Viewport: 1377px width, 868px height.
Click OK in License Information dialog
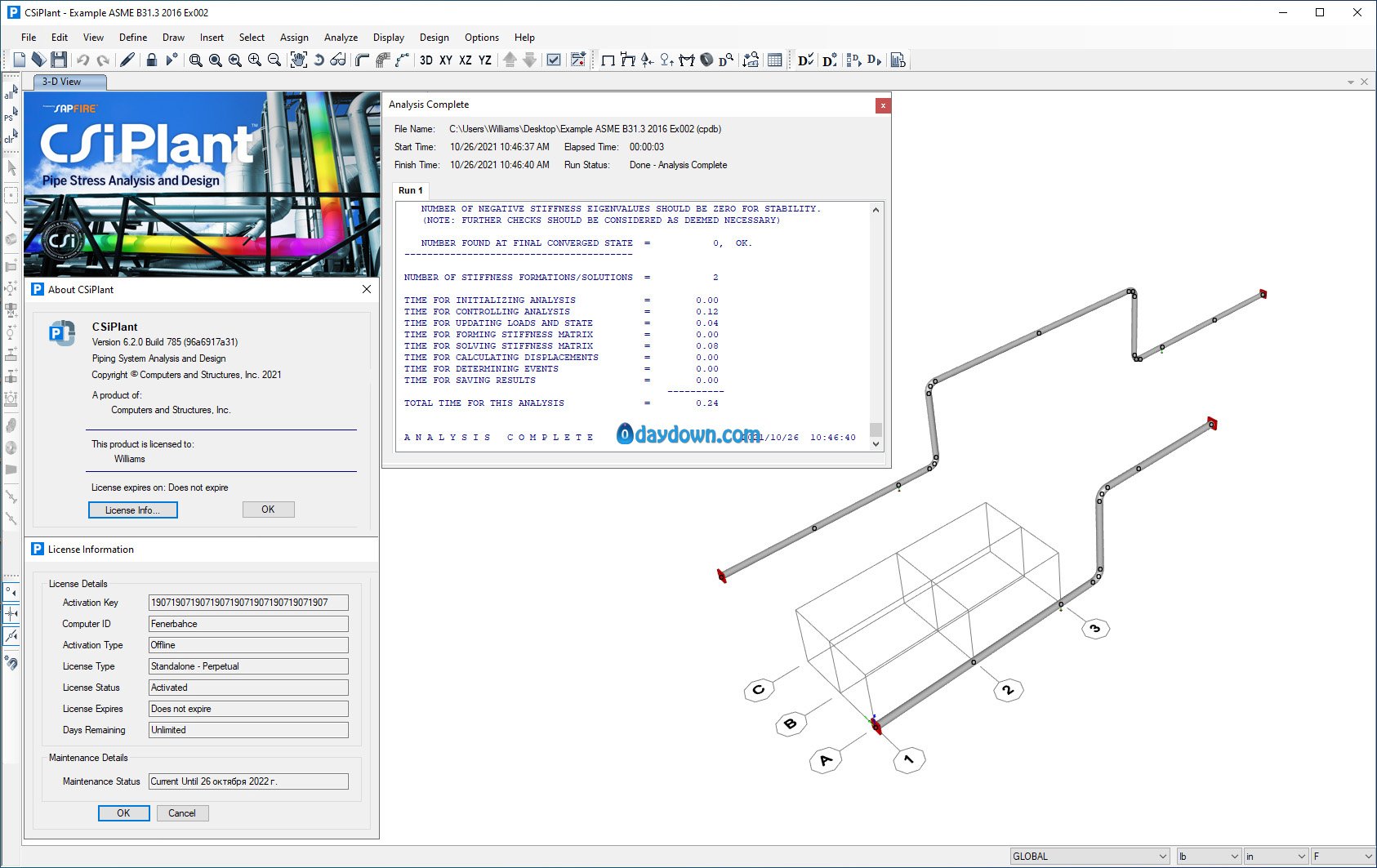point(123,813)
